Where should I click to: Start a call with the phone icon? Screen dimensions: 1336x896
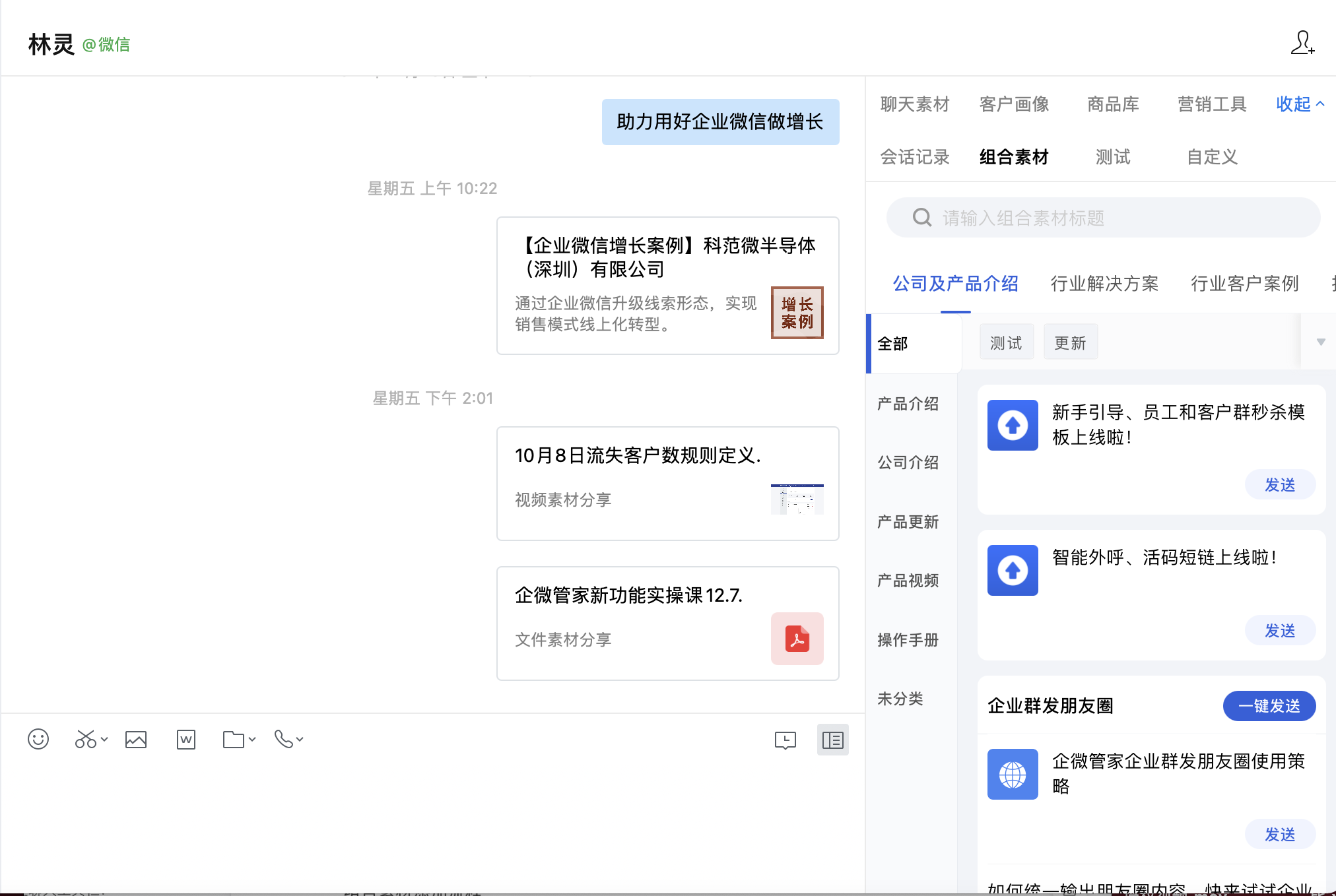coord(283,739)
